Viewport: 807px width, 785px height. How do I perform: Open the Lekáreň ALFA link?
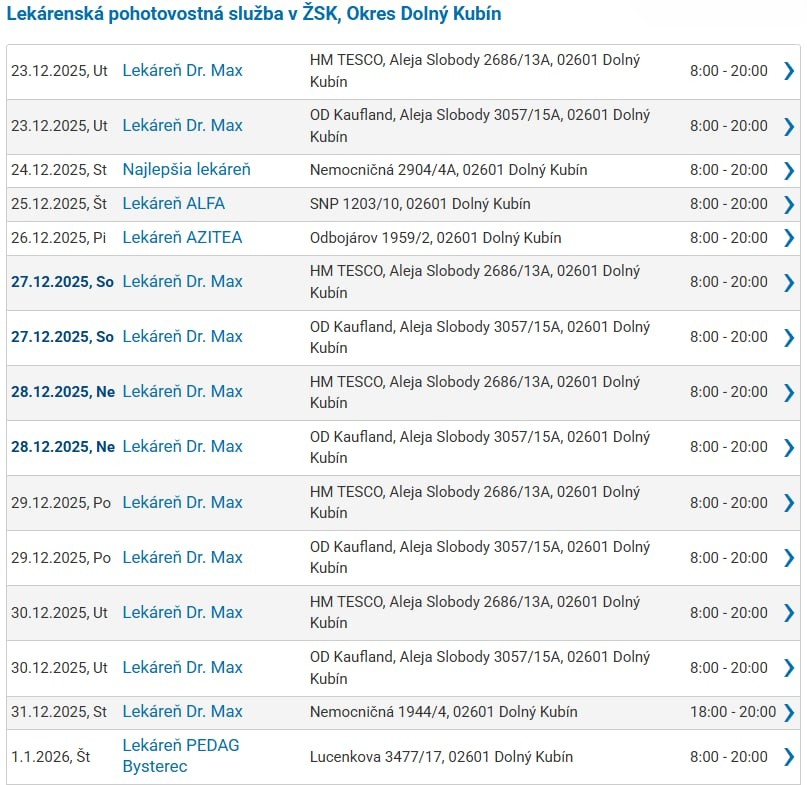(x=173, y=204)
